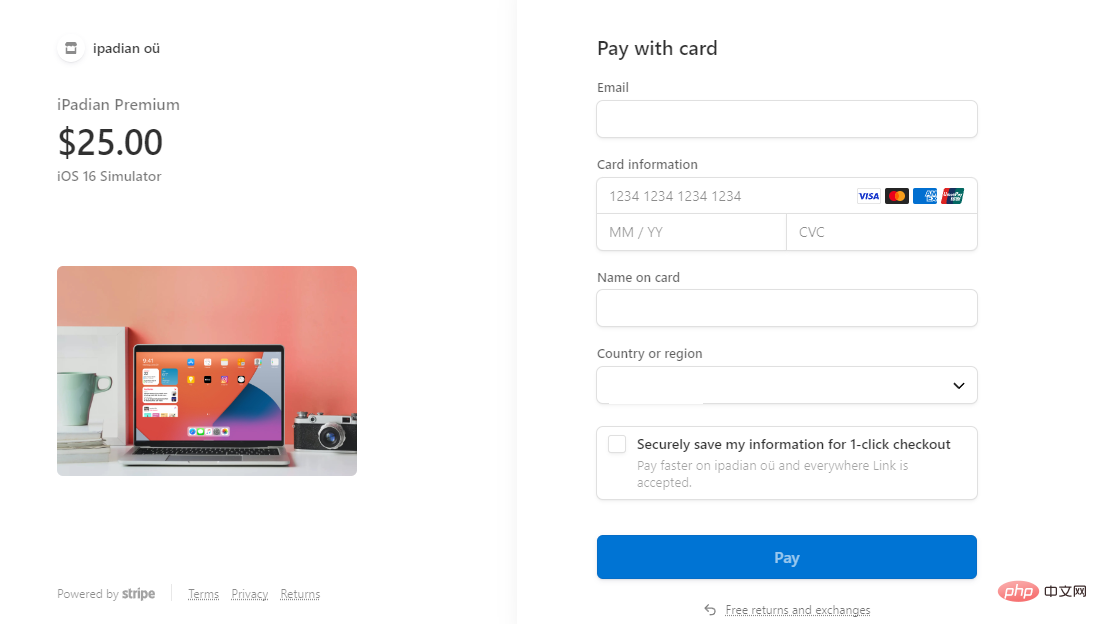Focus the Email input field
The image size is (1097, 624).
(786, 119)
